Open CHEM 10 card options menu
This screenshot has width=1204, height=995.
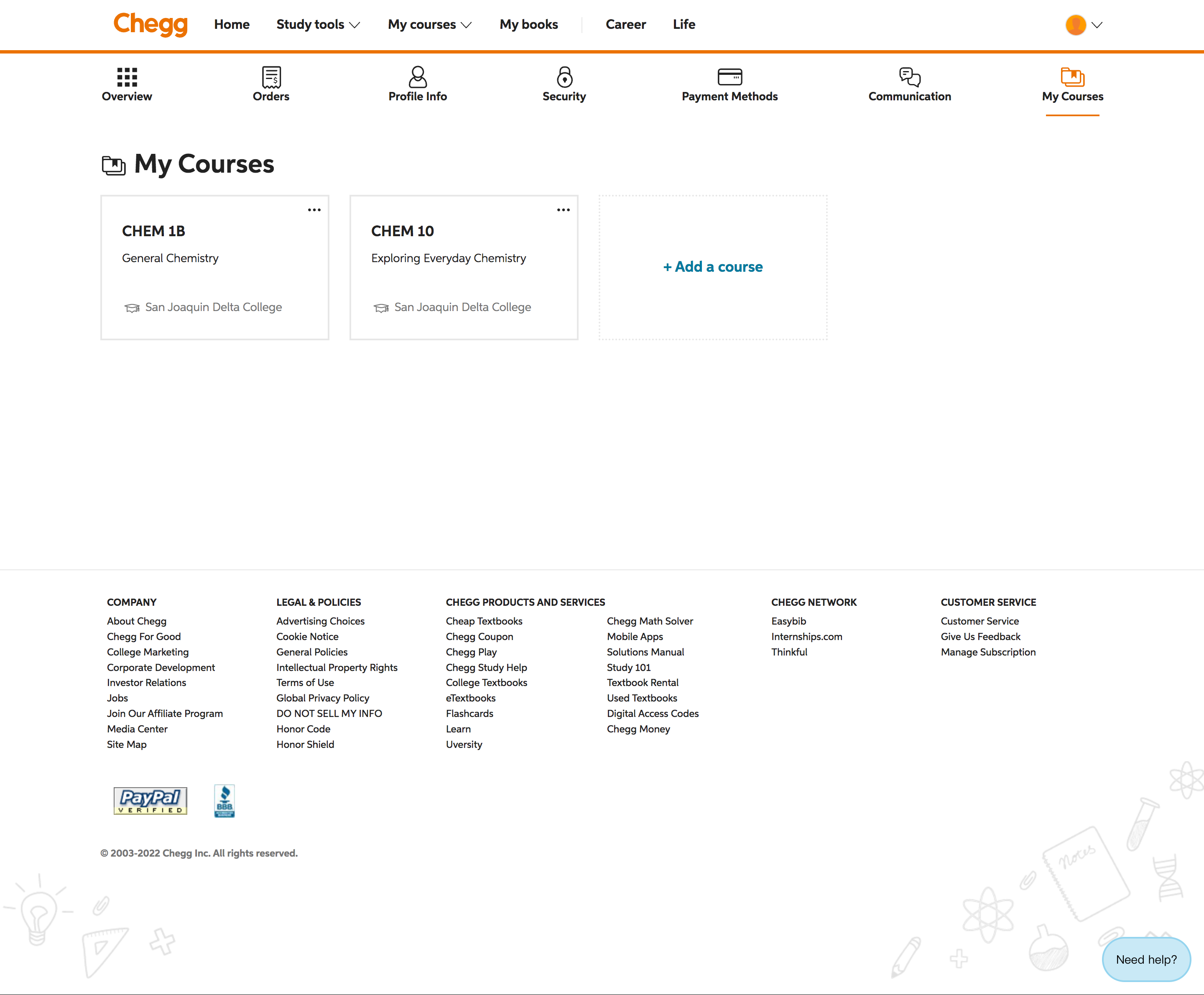pos(563,210)
